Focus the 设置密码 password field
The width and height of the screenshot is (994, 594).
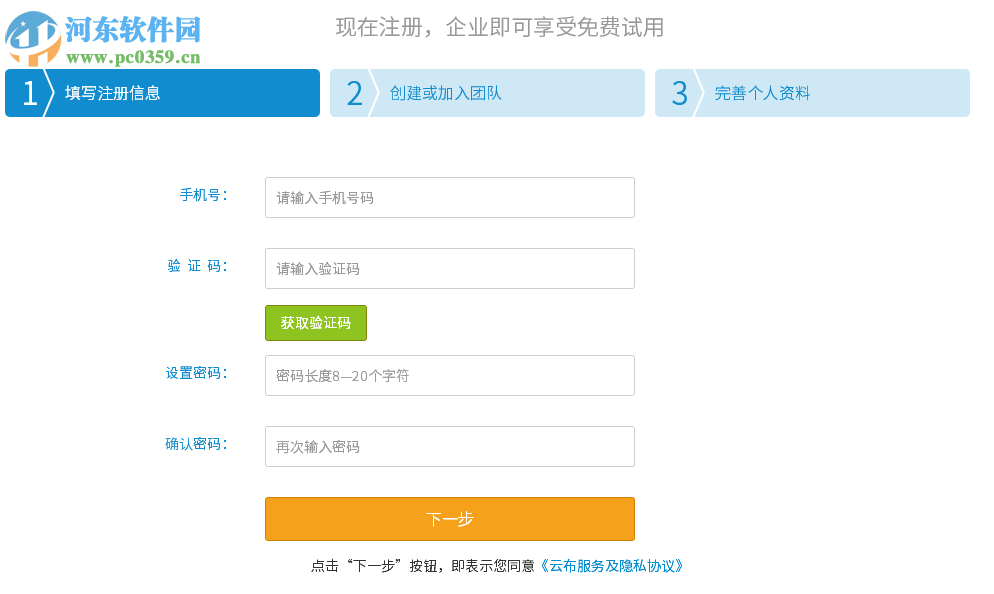pos(449,376)
